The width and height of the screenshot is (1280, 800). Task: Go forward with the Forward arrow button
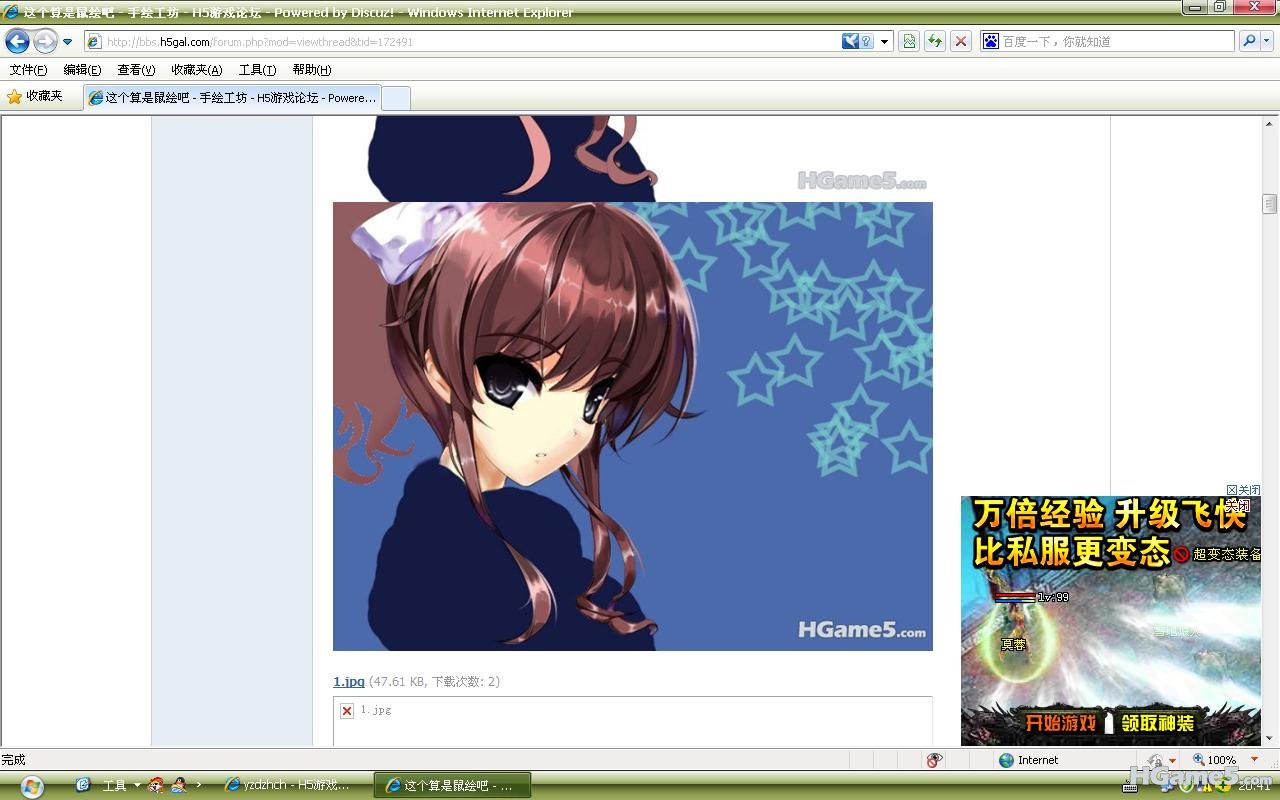[x=45, y=41]
